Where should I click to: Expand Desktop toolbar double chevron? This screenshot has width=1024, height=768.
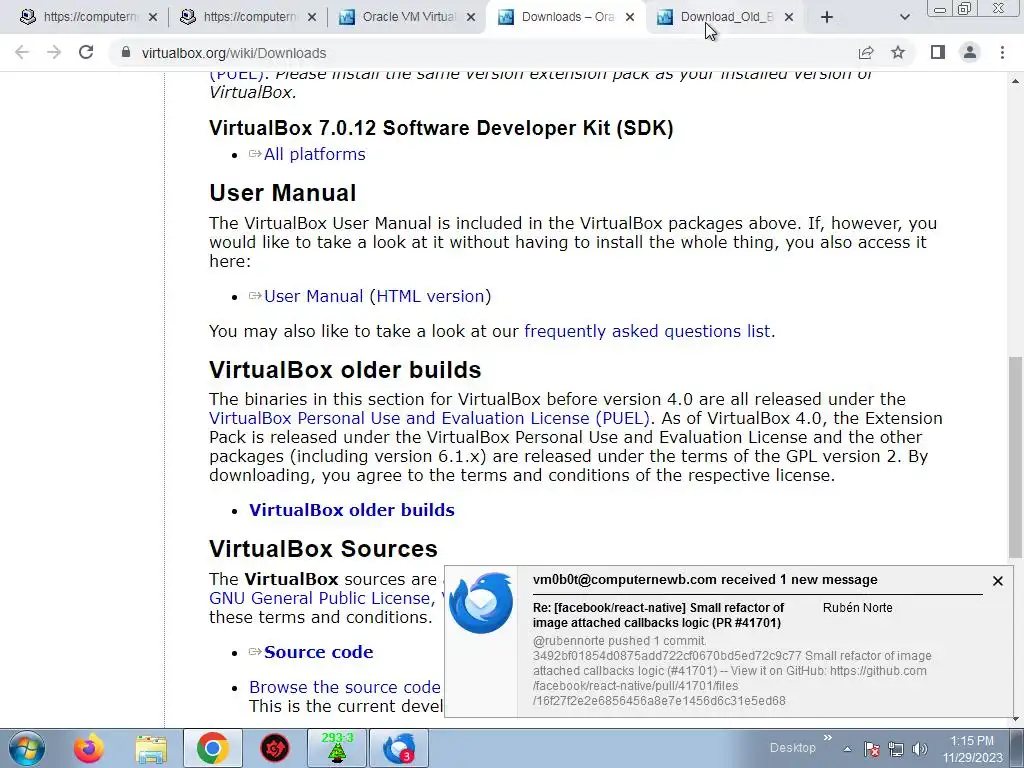click(827, 738)
